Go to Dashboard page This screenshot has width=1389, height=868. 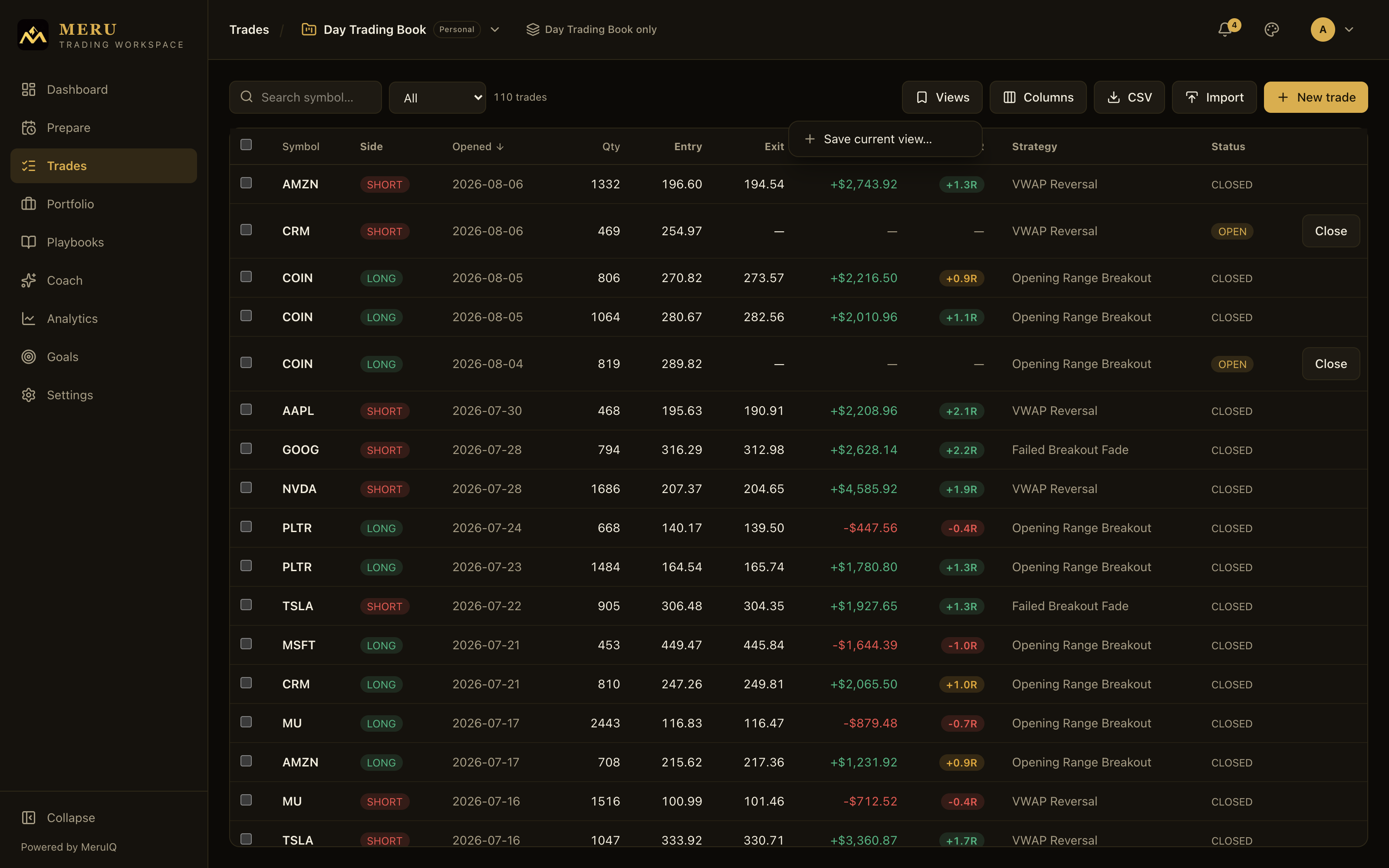pyautogui.click(x=103, y=89)
